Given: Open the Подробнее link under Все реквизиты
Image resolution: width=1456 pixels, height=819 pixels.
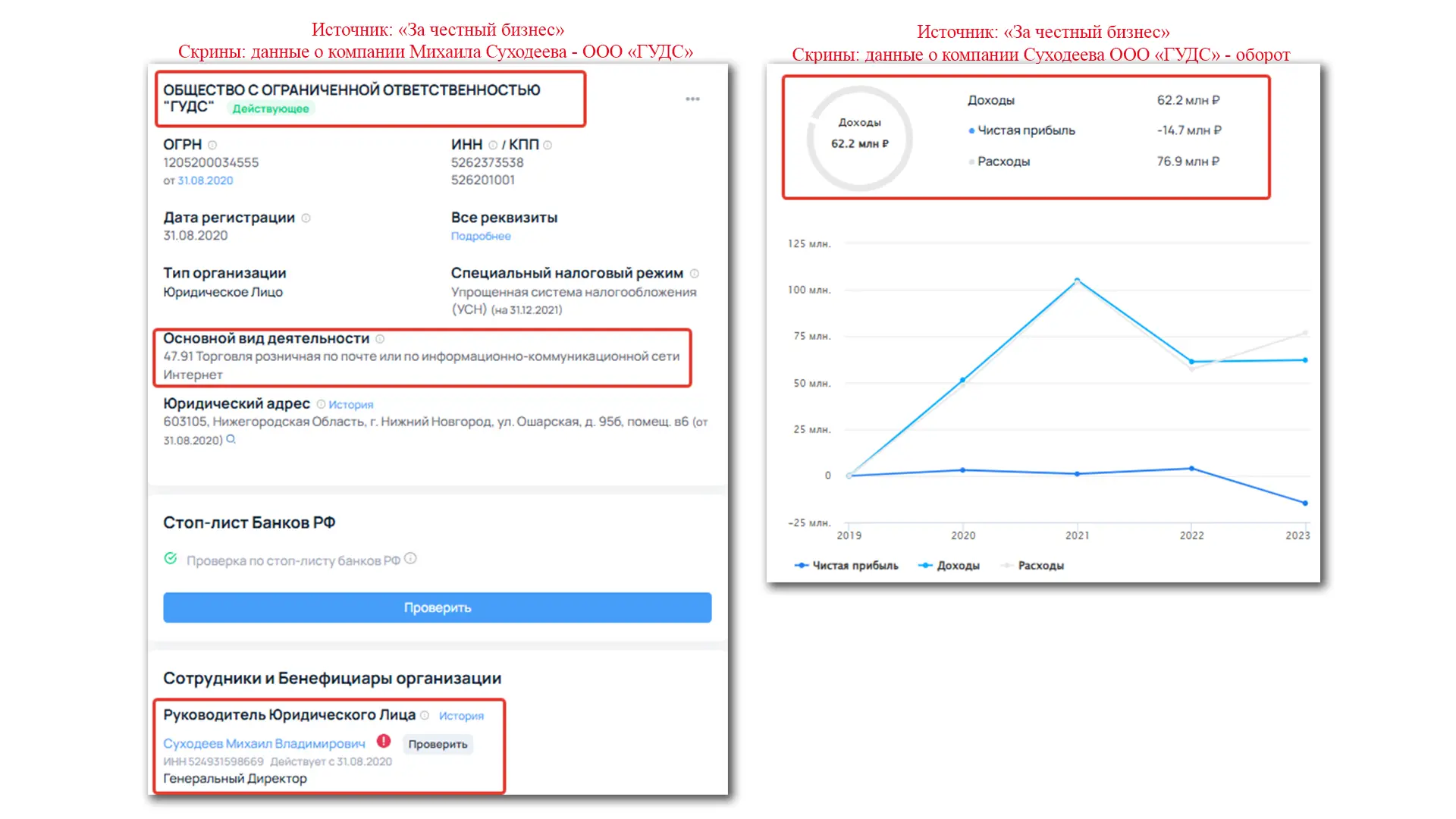Looking at the screenshot, I should click(481, 236).
